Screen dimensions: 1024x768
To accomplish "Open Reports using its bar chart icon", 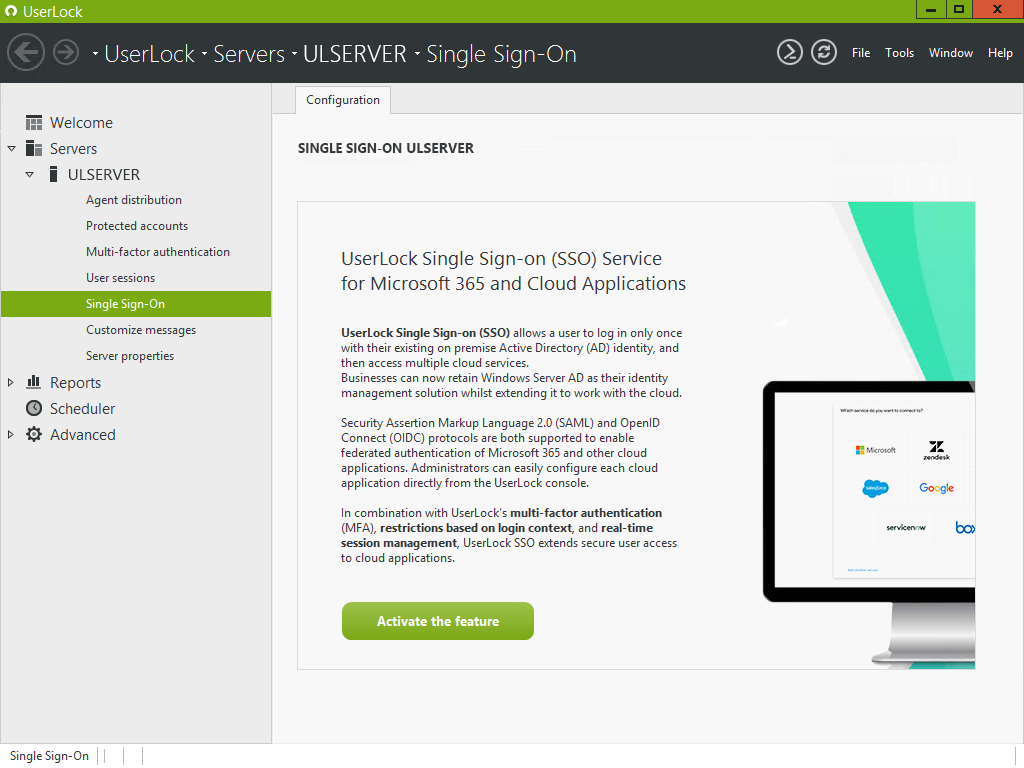I will (33, 382).
